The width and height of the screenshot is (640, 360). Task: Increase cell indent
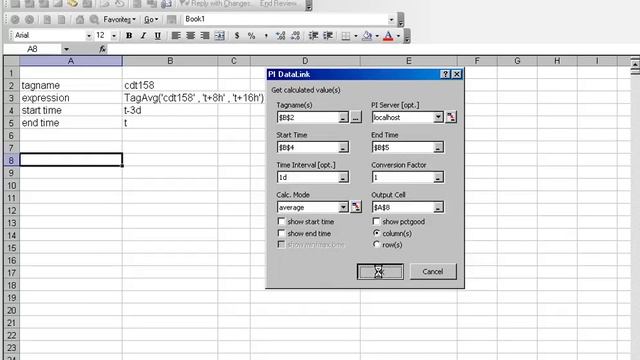click(x=328, y=36)
